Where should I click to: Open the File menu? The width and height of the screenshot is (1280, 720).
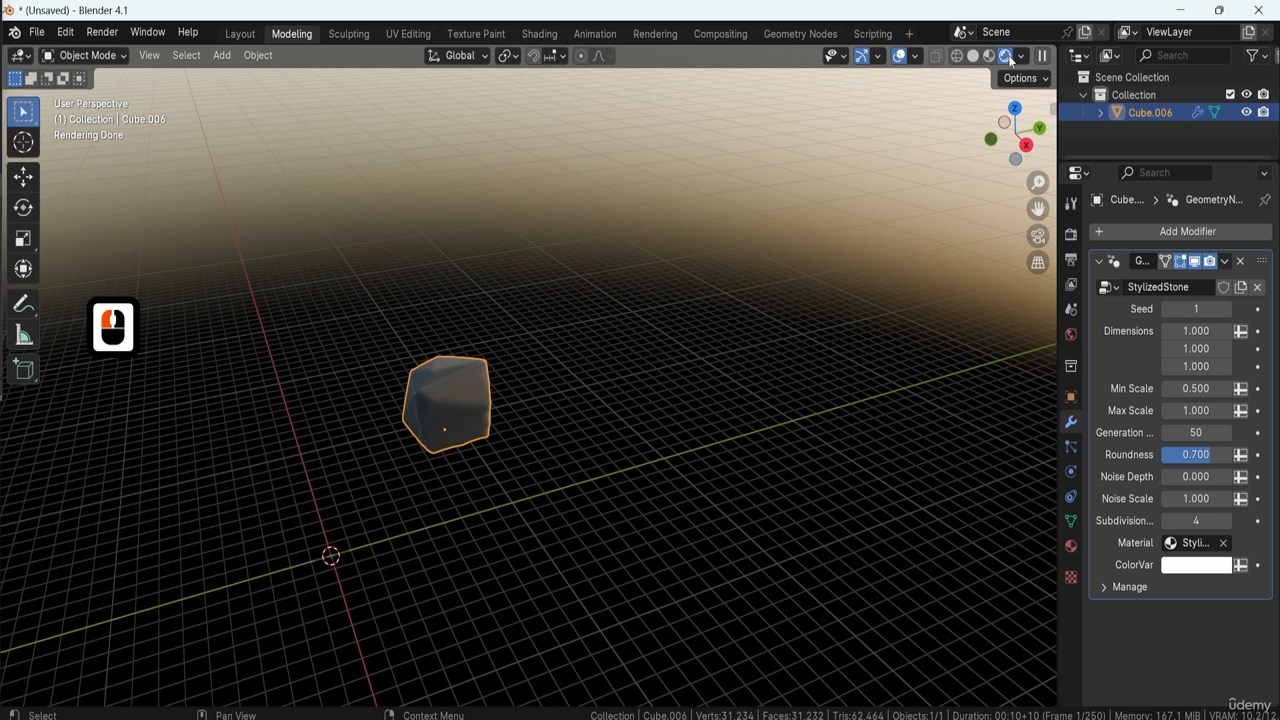click(36, 32)
